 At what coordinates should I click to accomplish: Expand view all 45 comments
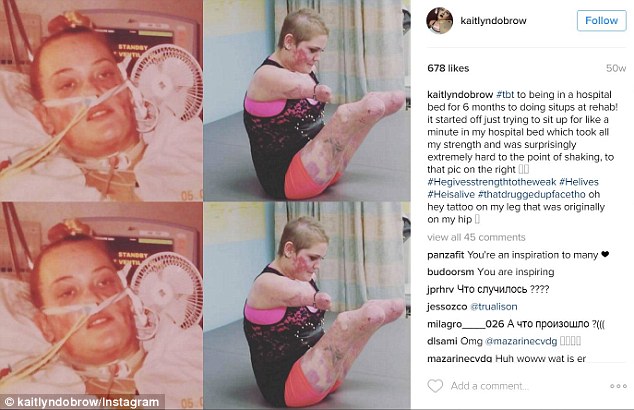pos(476,237)
